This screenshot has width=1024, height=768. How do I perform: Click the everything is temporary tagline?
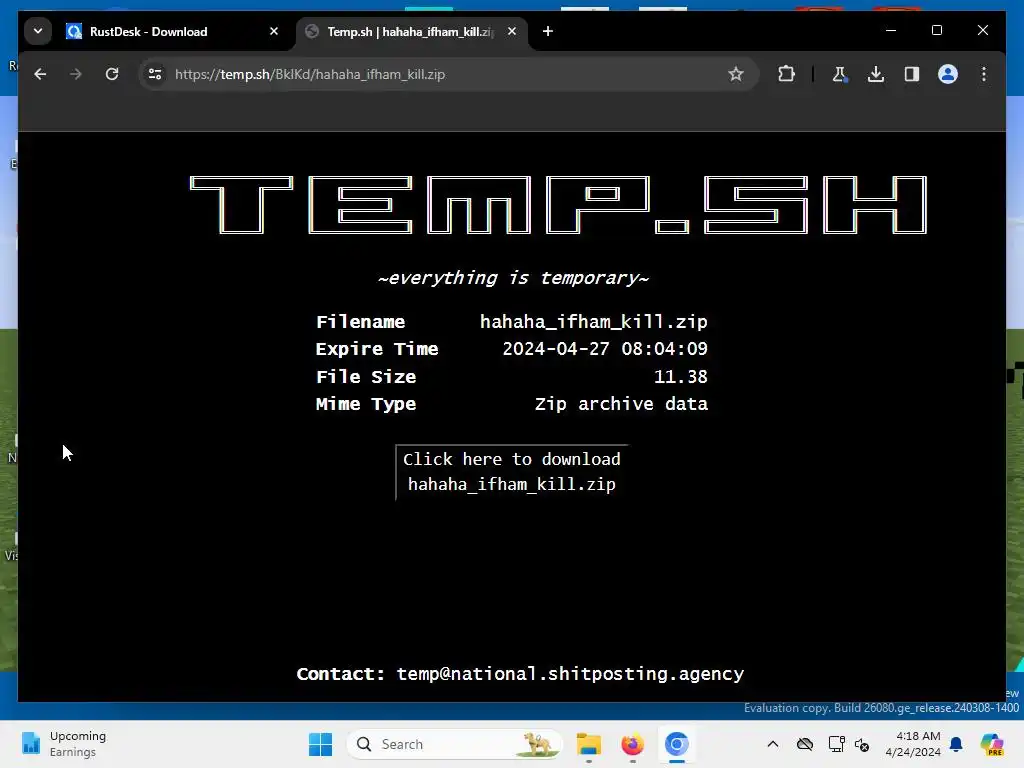[513, 278]
